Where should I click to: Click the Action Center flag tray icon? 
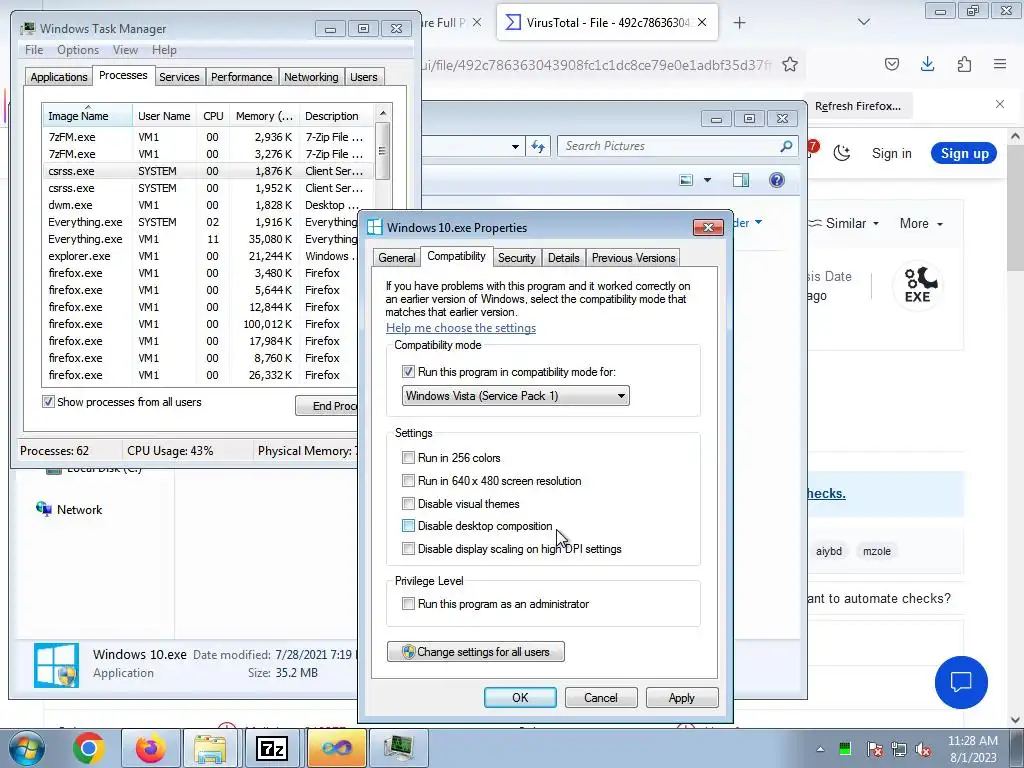[x=874, y=749]
